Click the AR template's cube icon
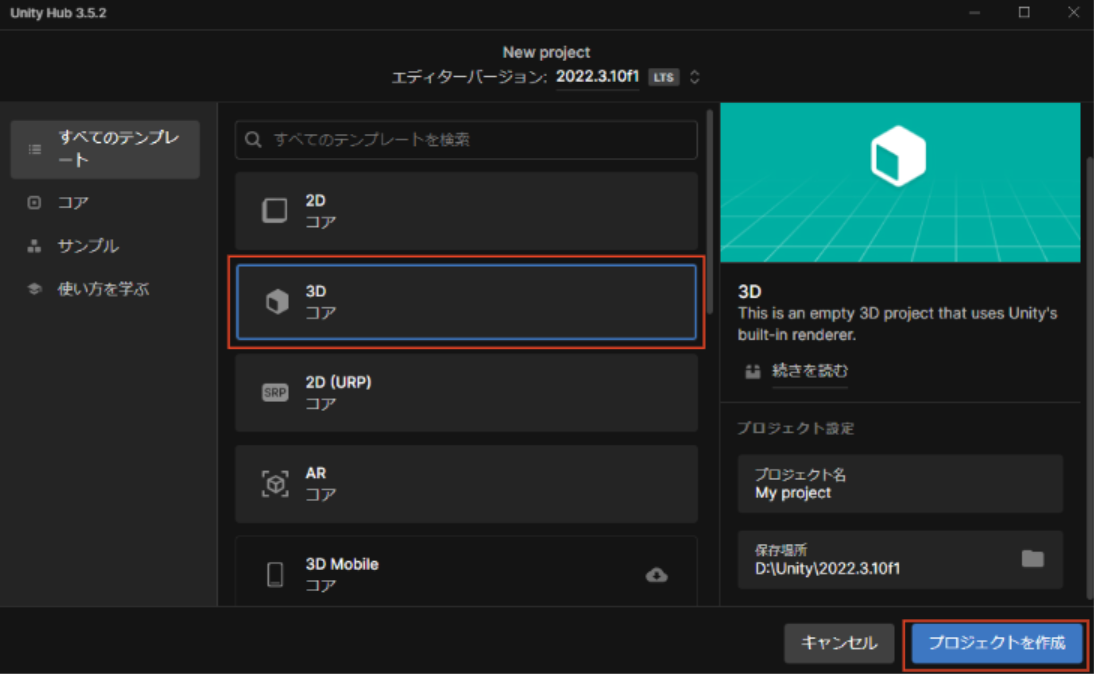This screenshot has height=674, width=1094. click(x=273, y=484)
